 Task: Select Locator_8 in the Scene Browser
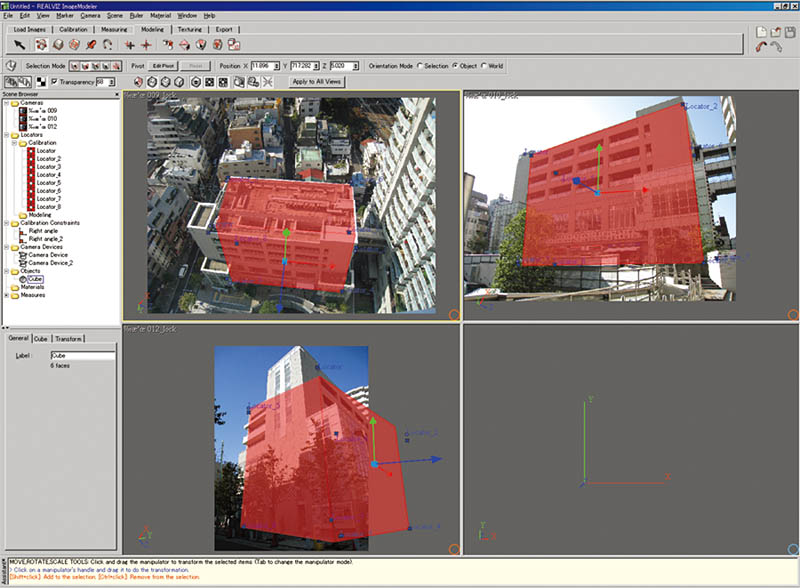tap(48, 207)
